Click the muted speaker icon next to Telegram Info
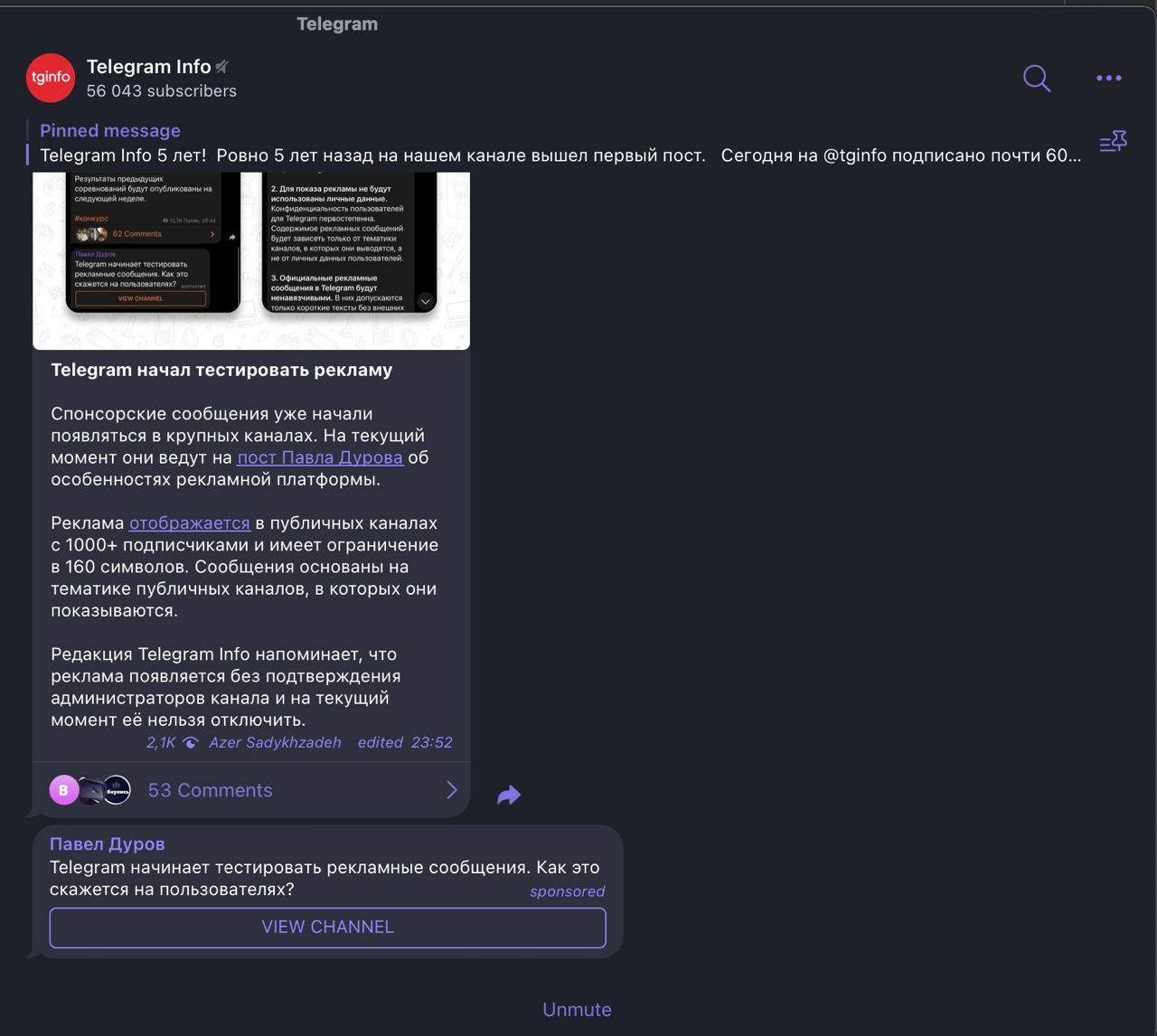Image resolution: width=1157 pixels, height=1036 pixels. [222, 66]
